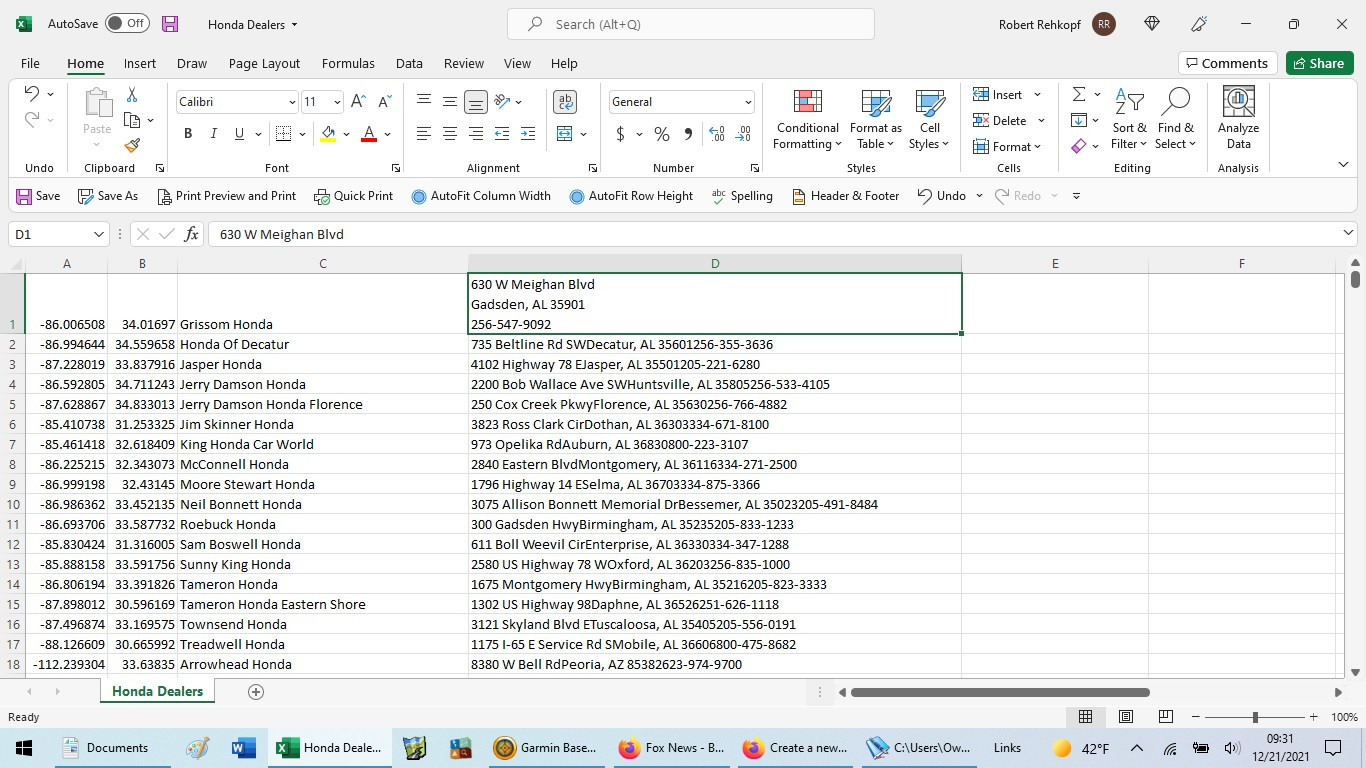Switch to the Data tab
The height and width of the screenshot is (768, 1366).
409,63
